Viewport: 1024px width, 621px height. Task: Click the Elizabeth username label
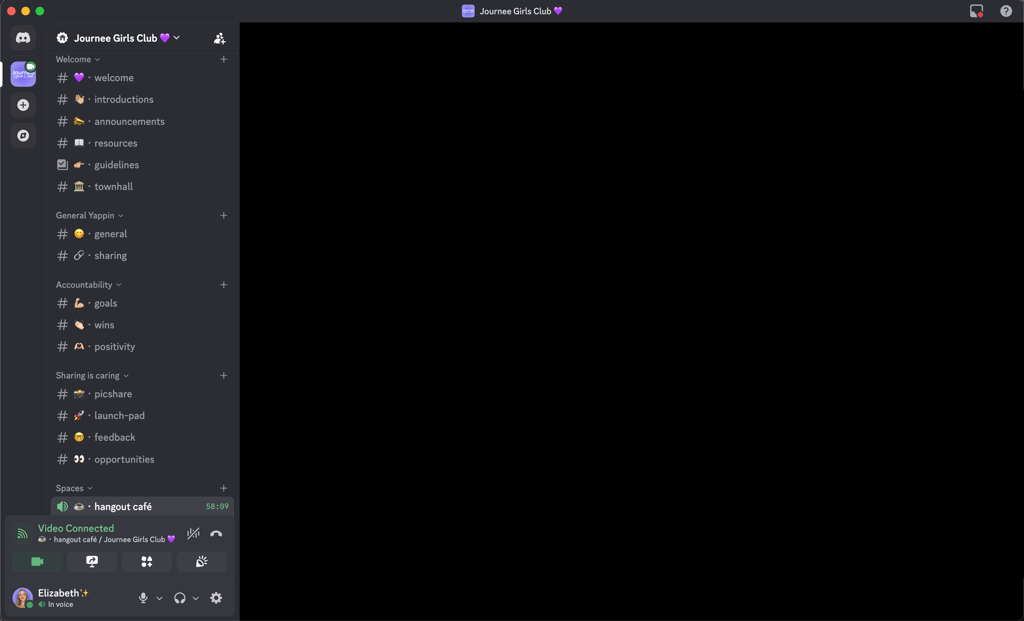click(63, 593)
